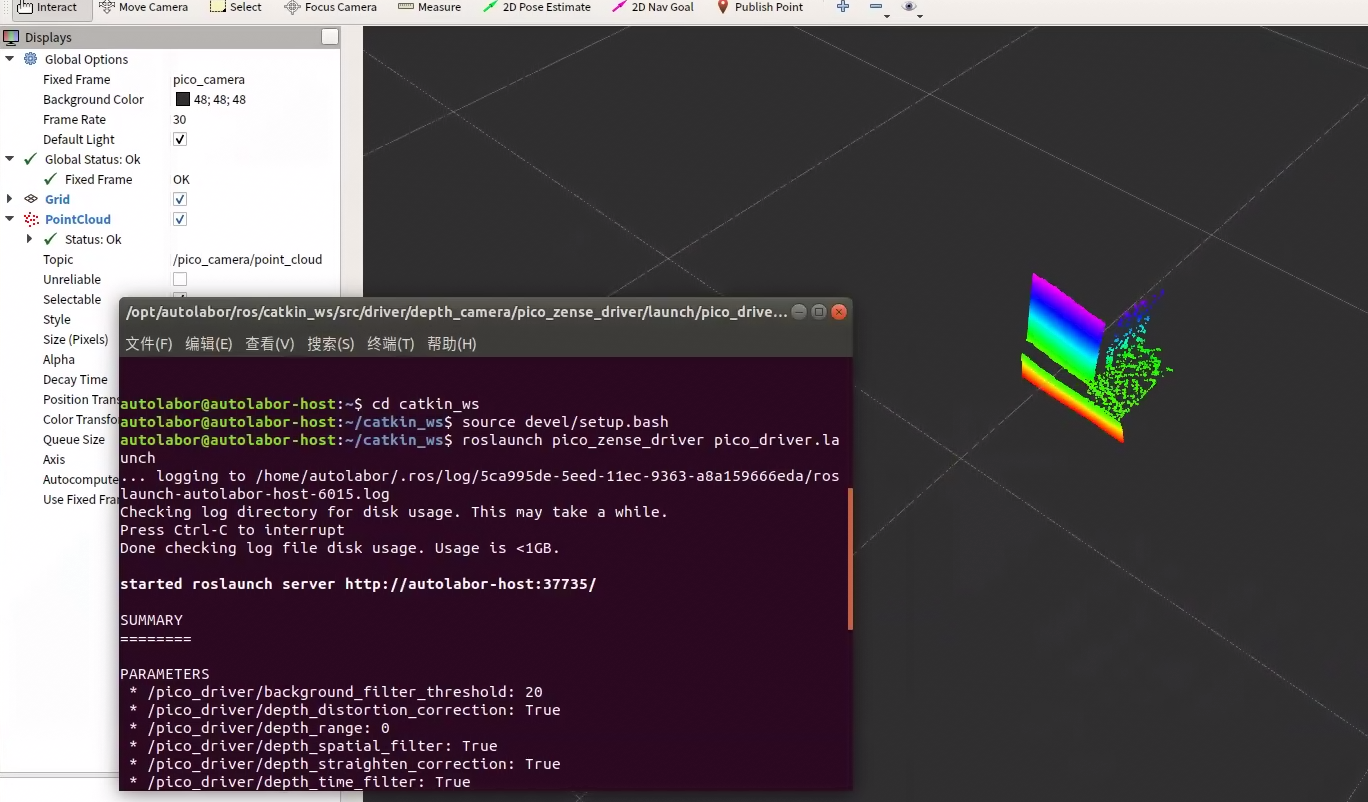Open the terminal 编辑(E) menu
This screenshot has width=1368, height=802.
pyautogui.click(x=208, y=344)
